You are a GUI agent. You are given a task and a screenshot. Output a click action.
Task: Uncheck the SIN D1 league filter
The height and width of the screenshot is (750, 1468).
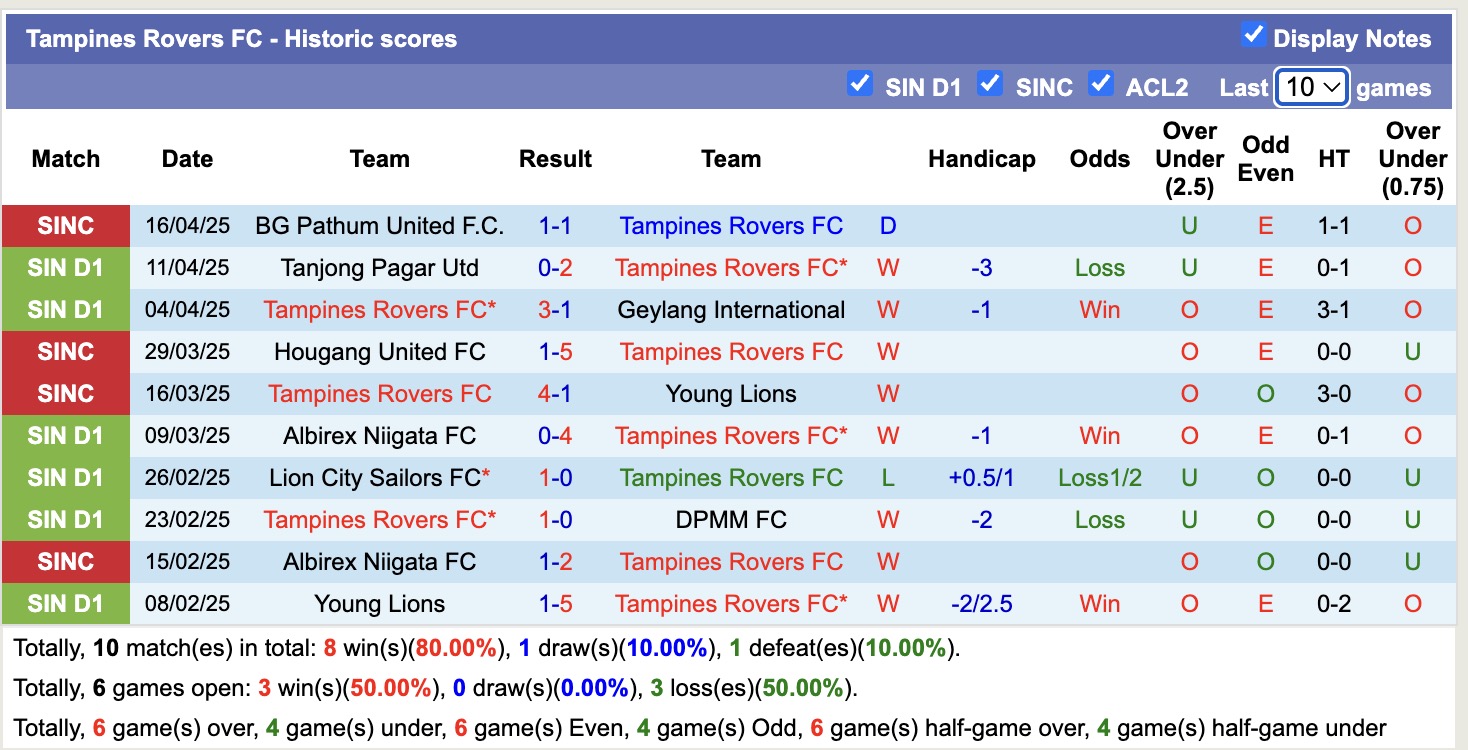[x=860, y=85]
